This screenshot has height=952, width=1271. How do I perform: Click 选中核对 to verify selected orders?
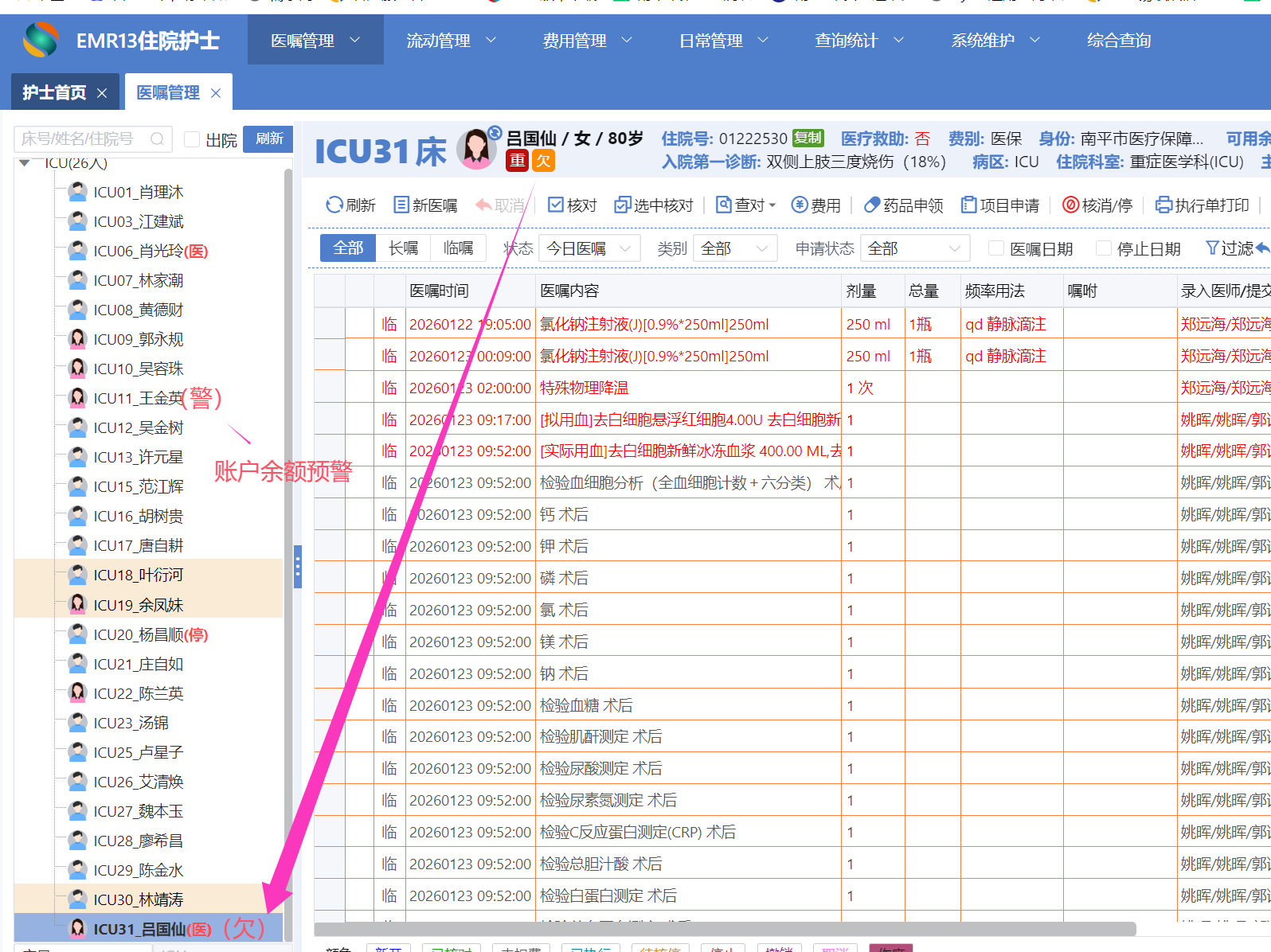coord(654,205)
